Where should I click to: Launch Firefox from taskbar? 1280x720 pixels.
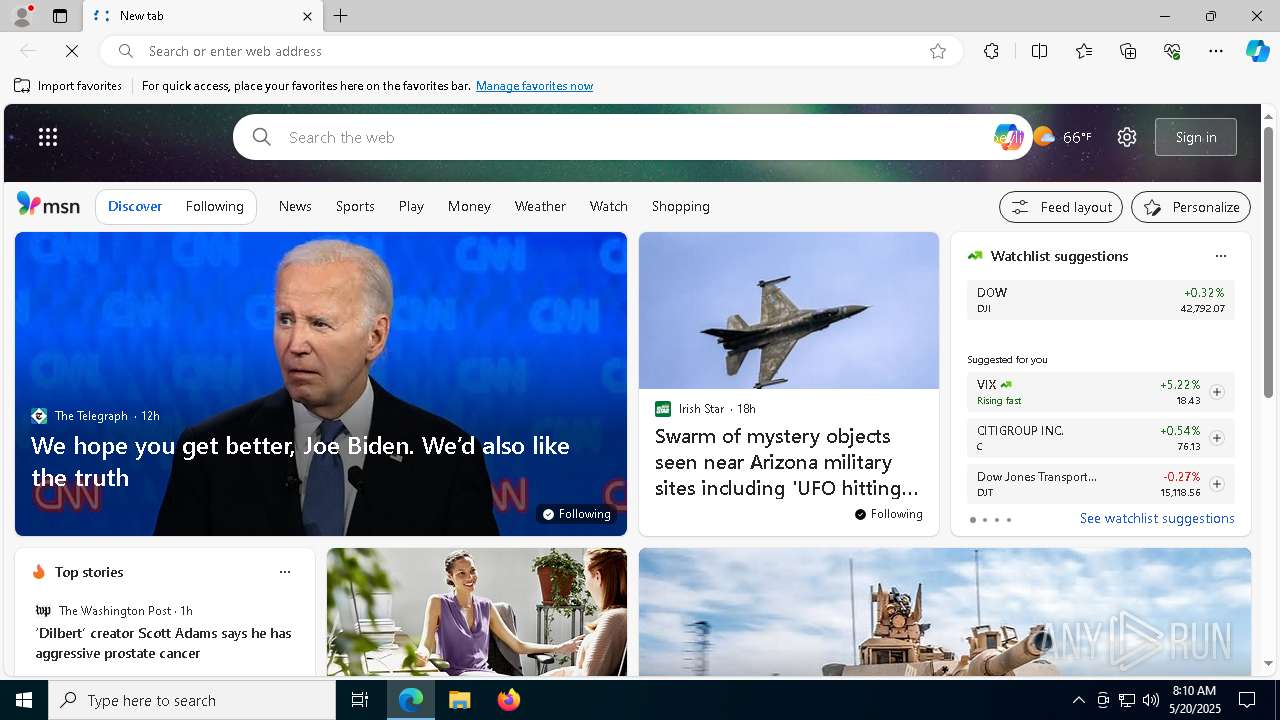pyautogui.click(x=508, y=700)
